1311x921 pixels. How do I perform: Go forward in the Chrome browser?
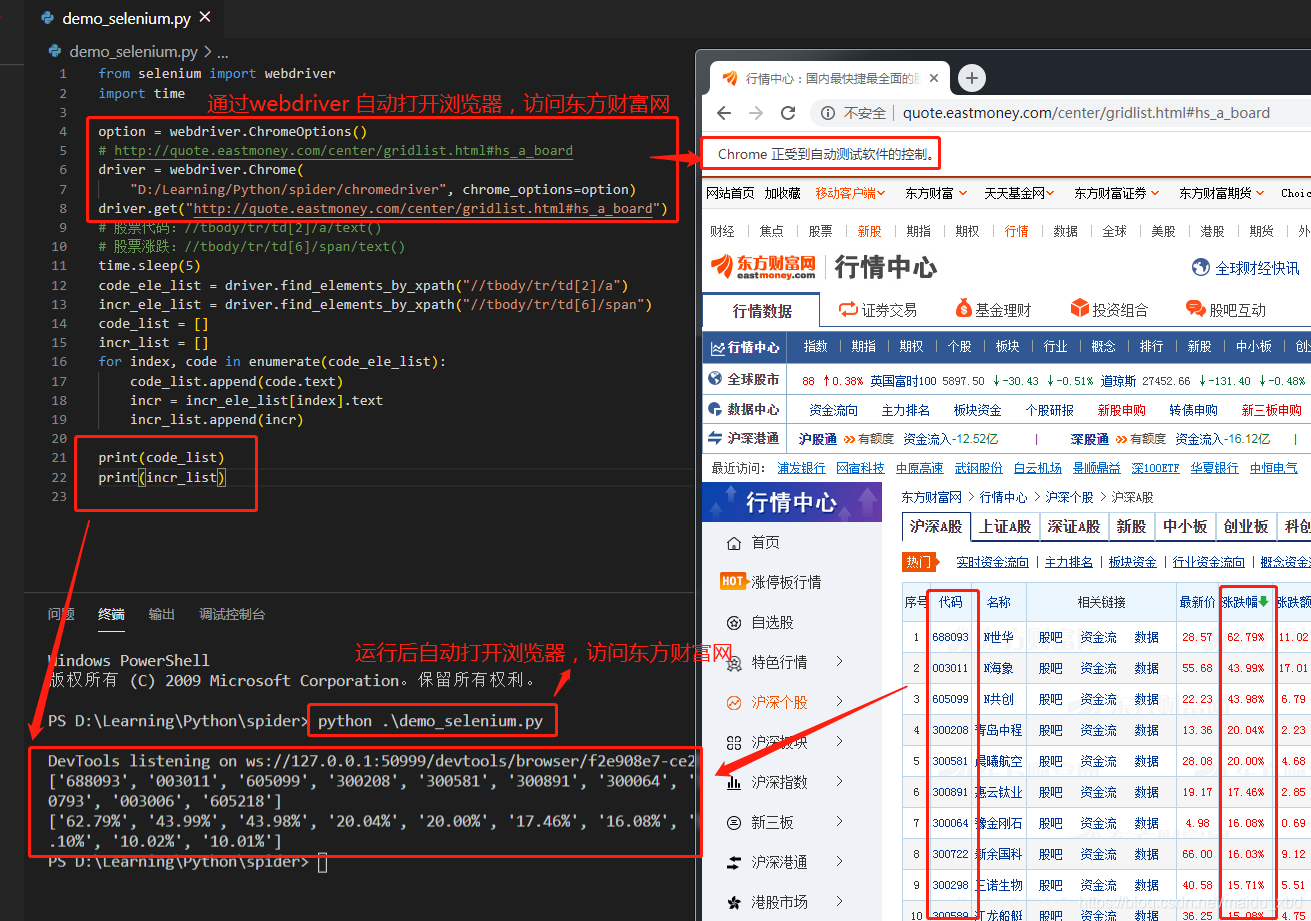[x=757, y=113]
